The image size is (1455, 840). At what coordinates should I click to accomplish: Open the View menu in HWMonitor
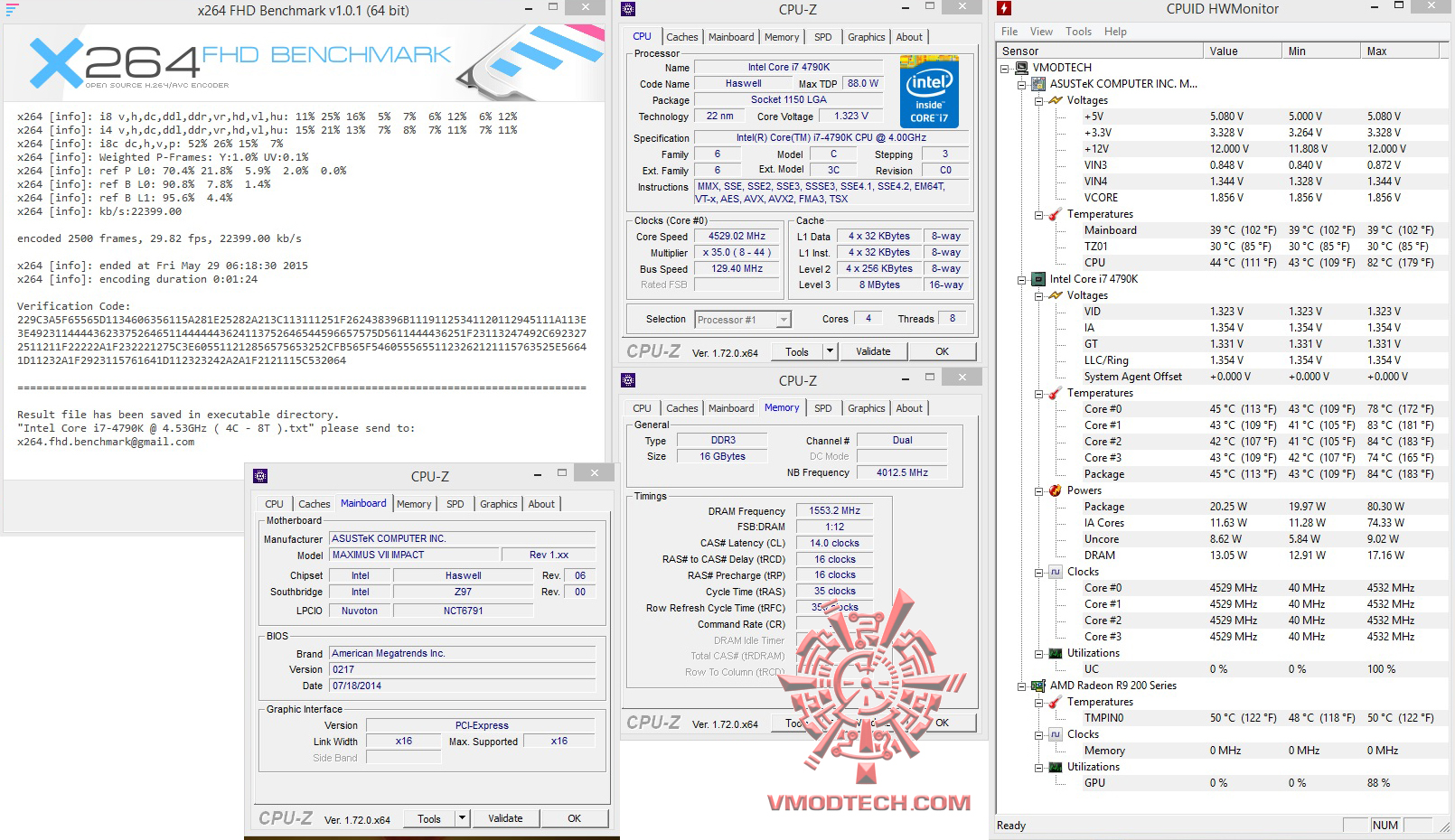pyautogui.click(x=1041, y=31)
